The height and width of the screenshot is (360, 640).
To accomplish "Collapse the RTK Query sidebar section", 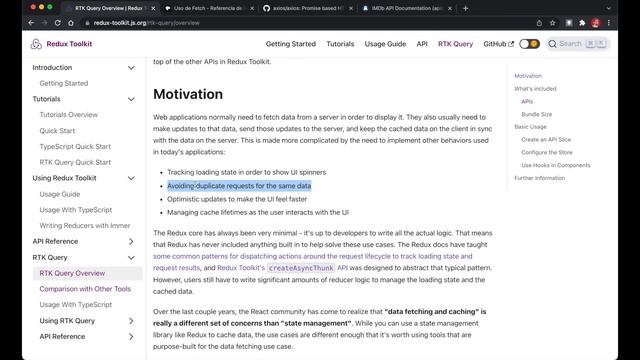I will click(131, 258).
